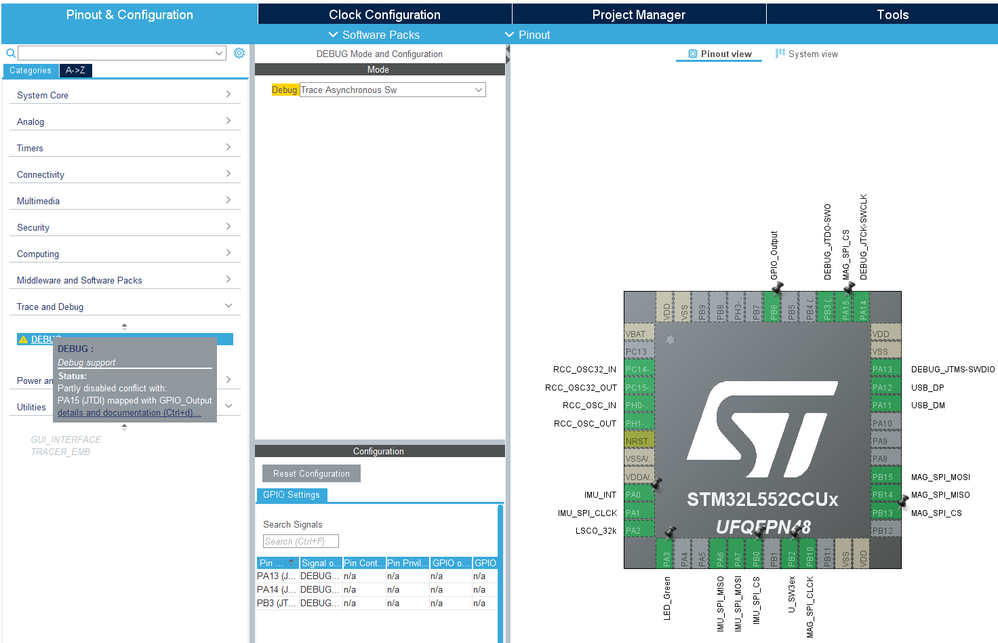998x643 pixels.
Task: Expand the System Core category
Action: coord(125,95)
